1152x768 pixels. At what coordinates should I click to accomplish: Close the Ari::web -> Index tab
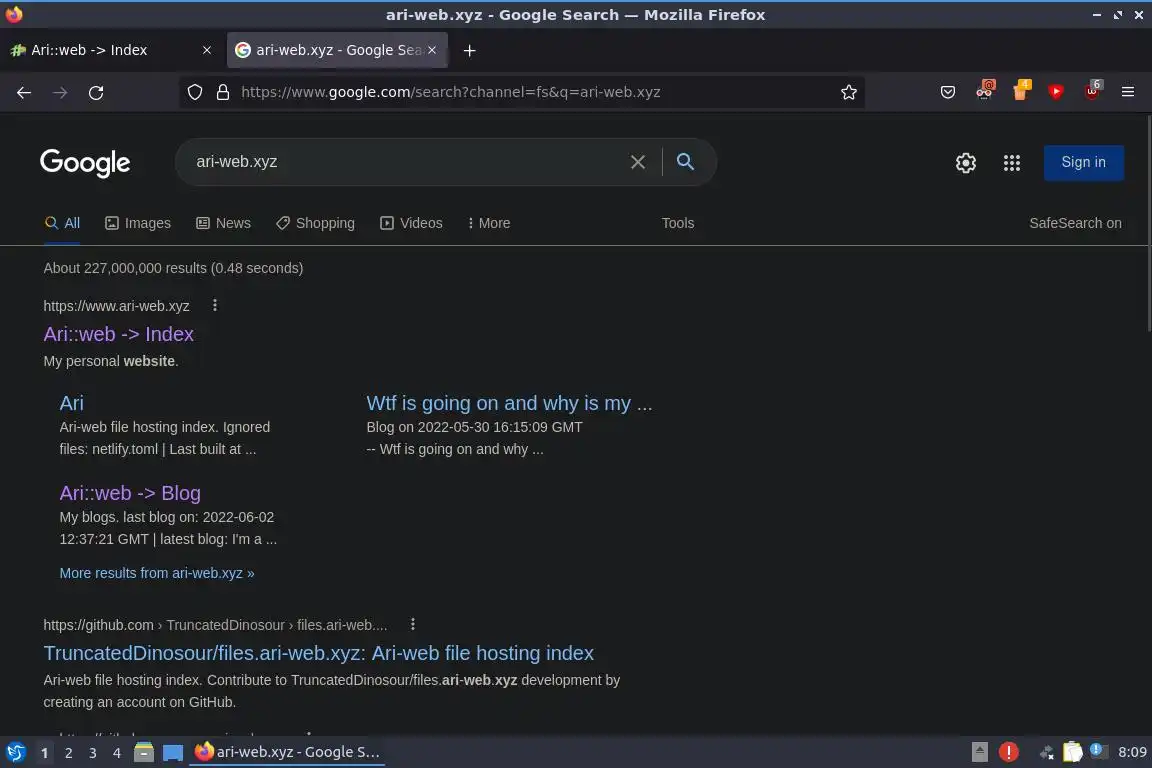tap(206, 50)
